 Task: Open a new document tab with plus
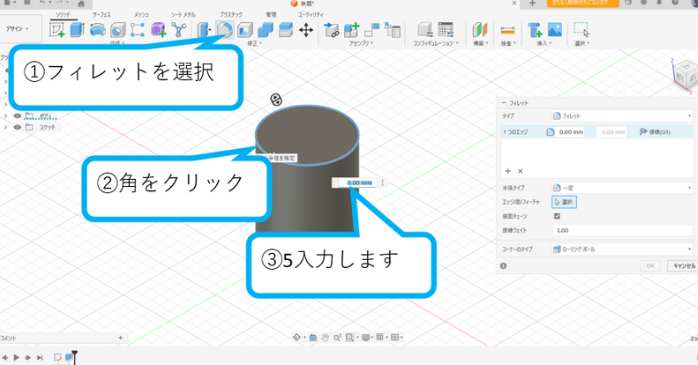pos(532,3)
